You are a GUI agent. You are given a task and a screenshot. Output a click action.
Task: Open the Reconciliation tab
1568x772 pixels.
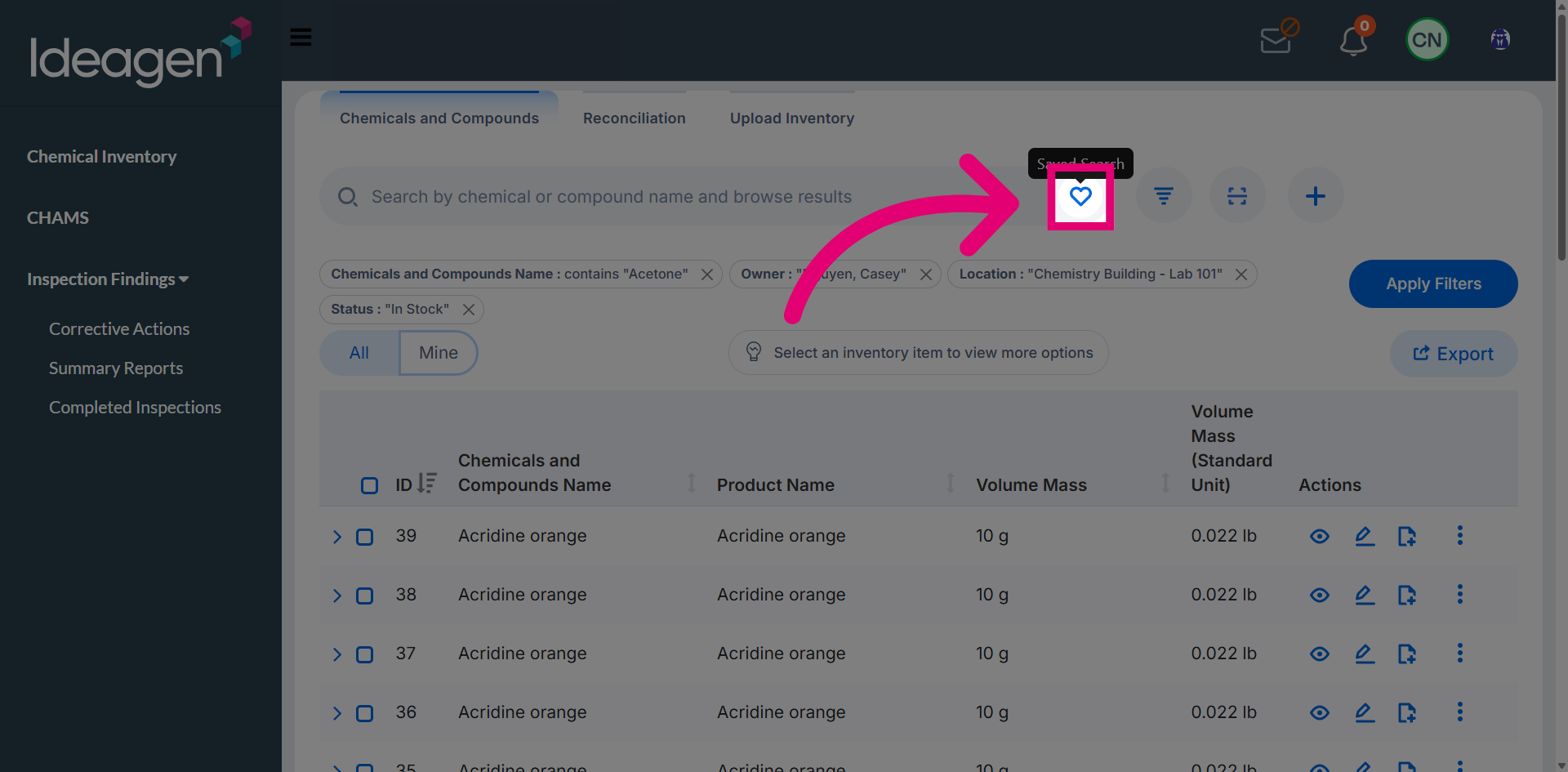click(635, 118)
